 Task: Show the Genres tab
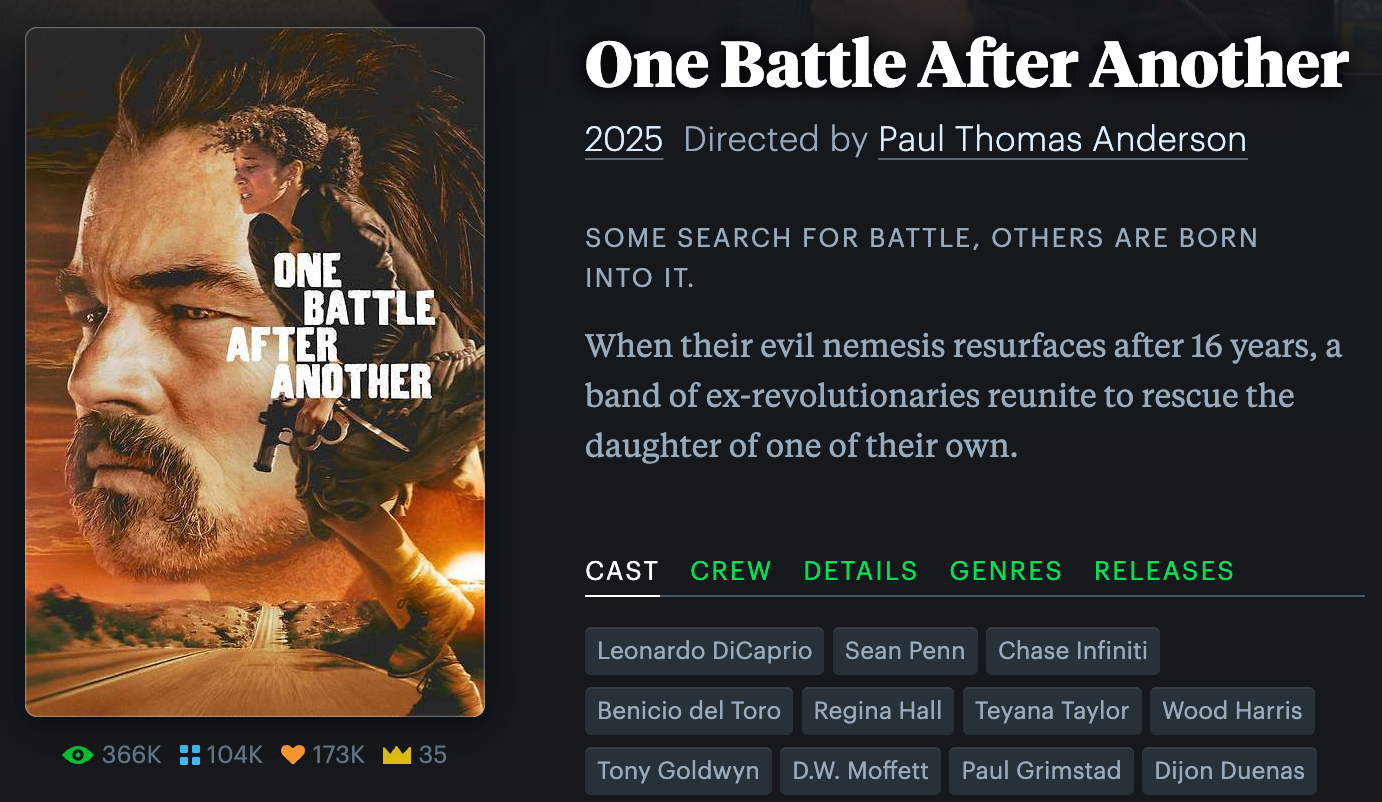tap(1005, 571)
